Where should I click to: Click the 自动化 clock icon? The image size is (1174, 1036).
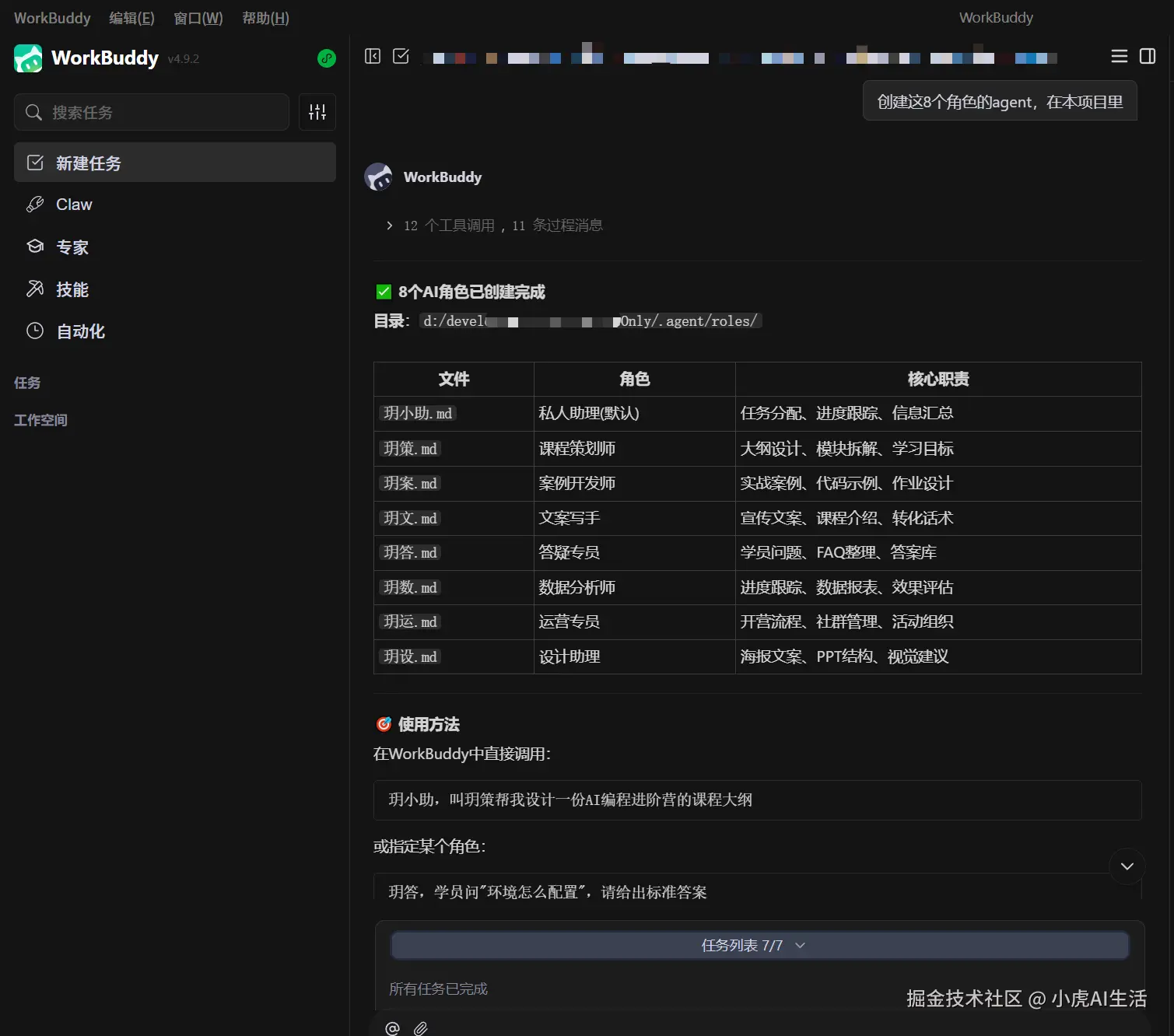[x=35, y=331]
